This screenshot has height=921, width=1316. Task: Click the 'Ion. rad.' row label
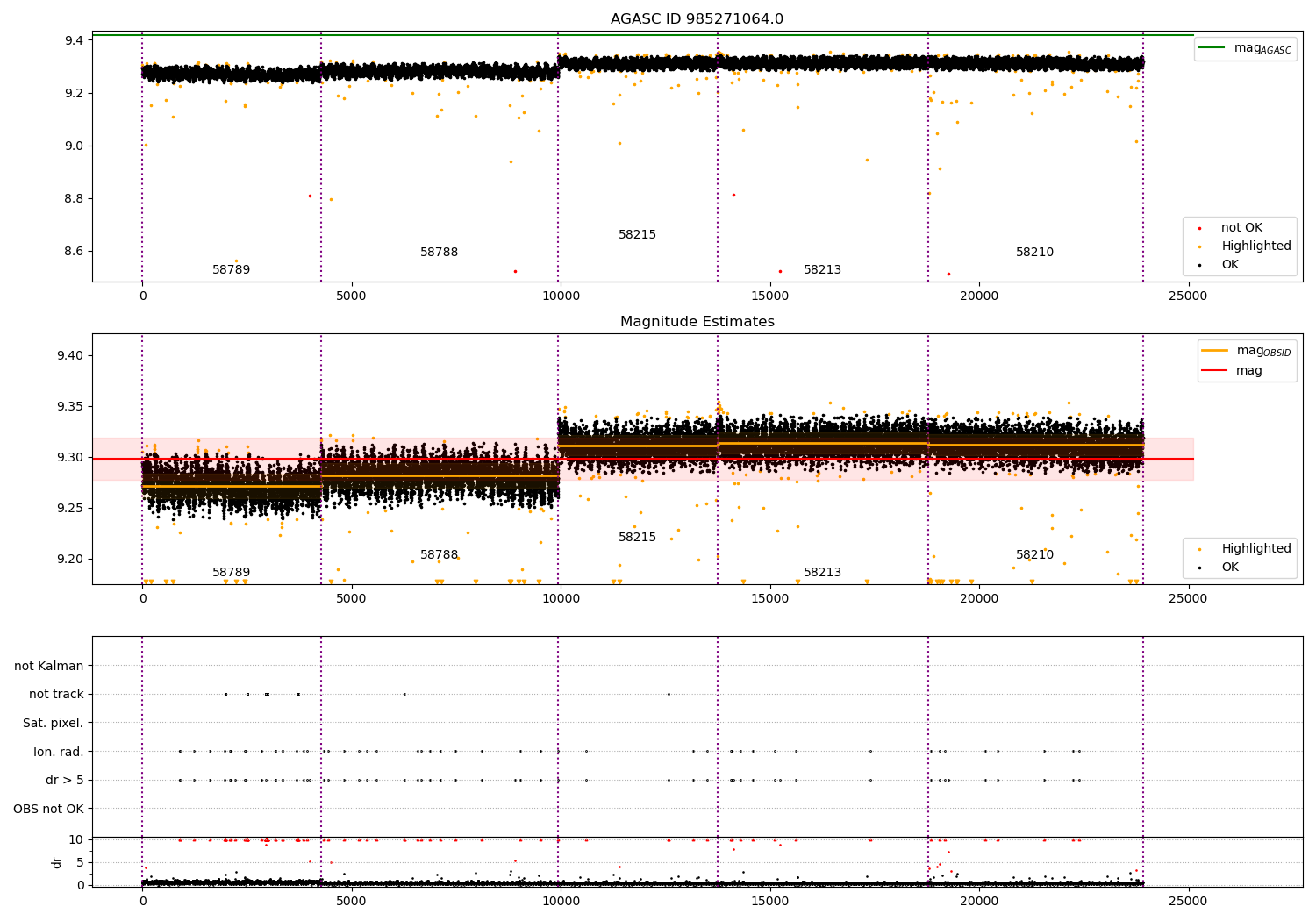click(x=59, y=752)
